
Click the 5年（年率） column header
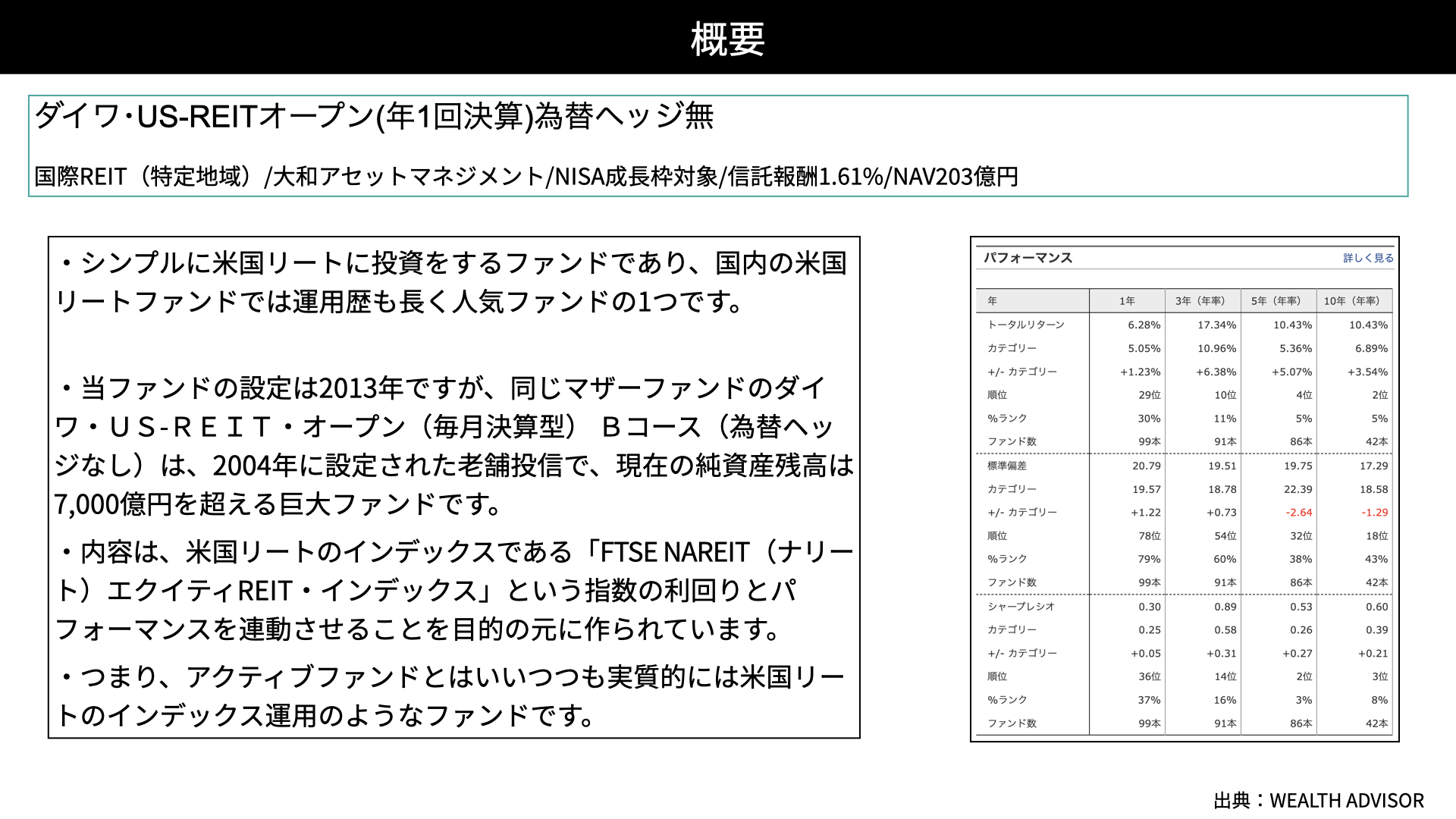pos(1279,301)
